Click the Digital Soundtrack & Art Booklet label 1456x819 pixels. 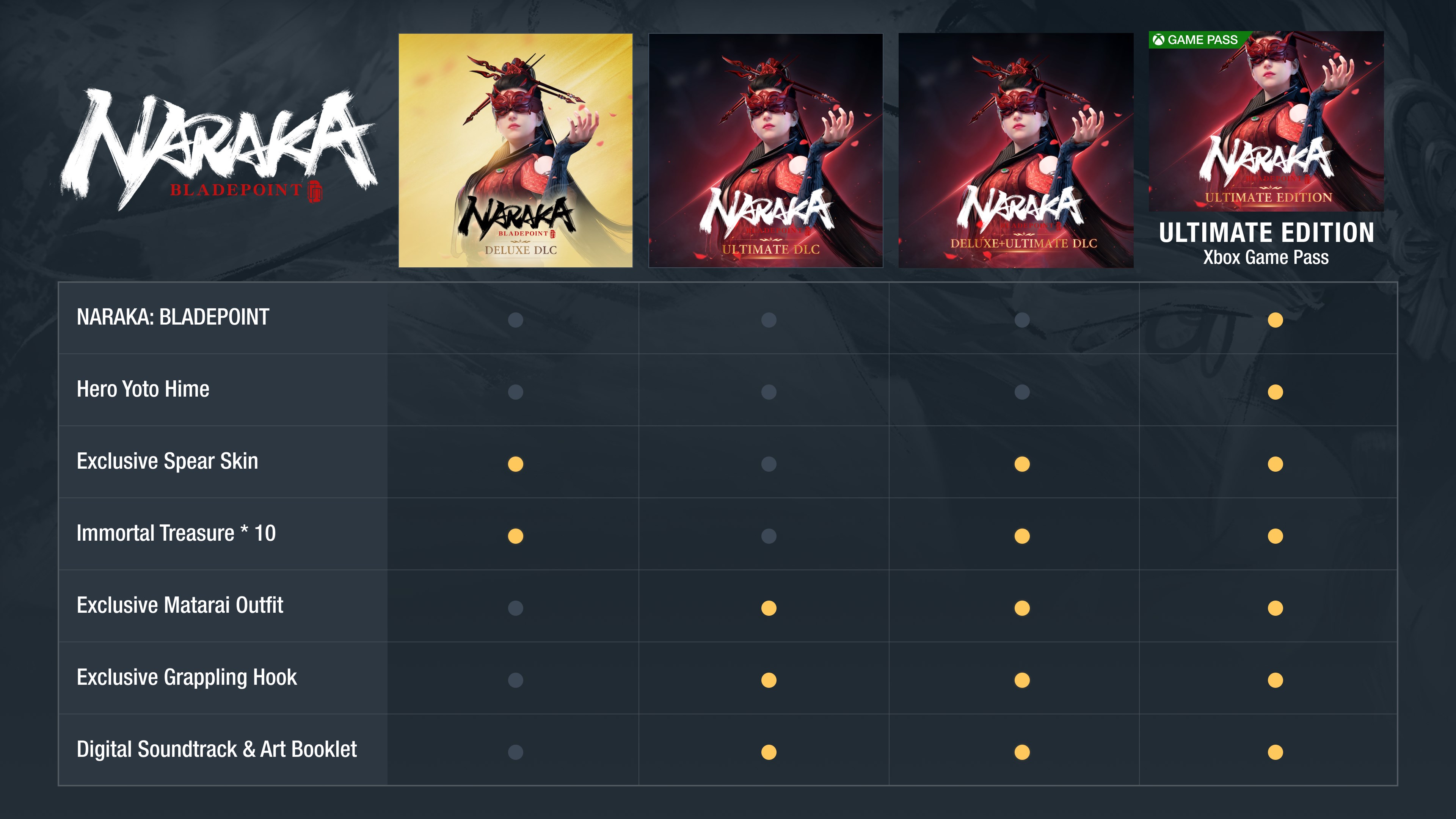pos(217,750)
